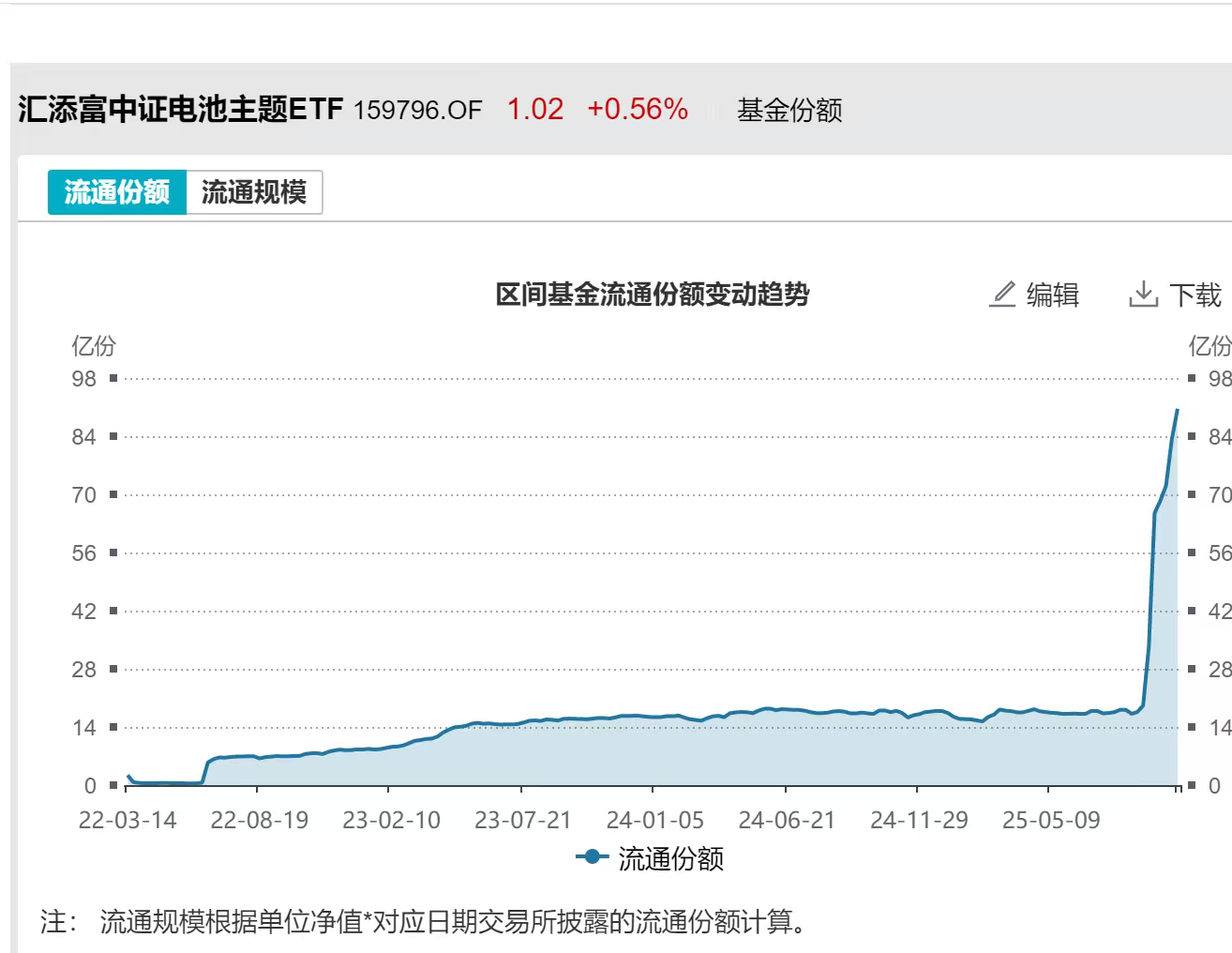Click the 流通份额 legend text below chart

[x=670, y=858]
